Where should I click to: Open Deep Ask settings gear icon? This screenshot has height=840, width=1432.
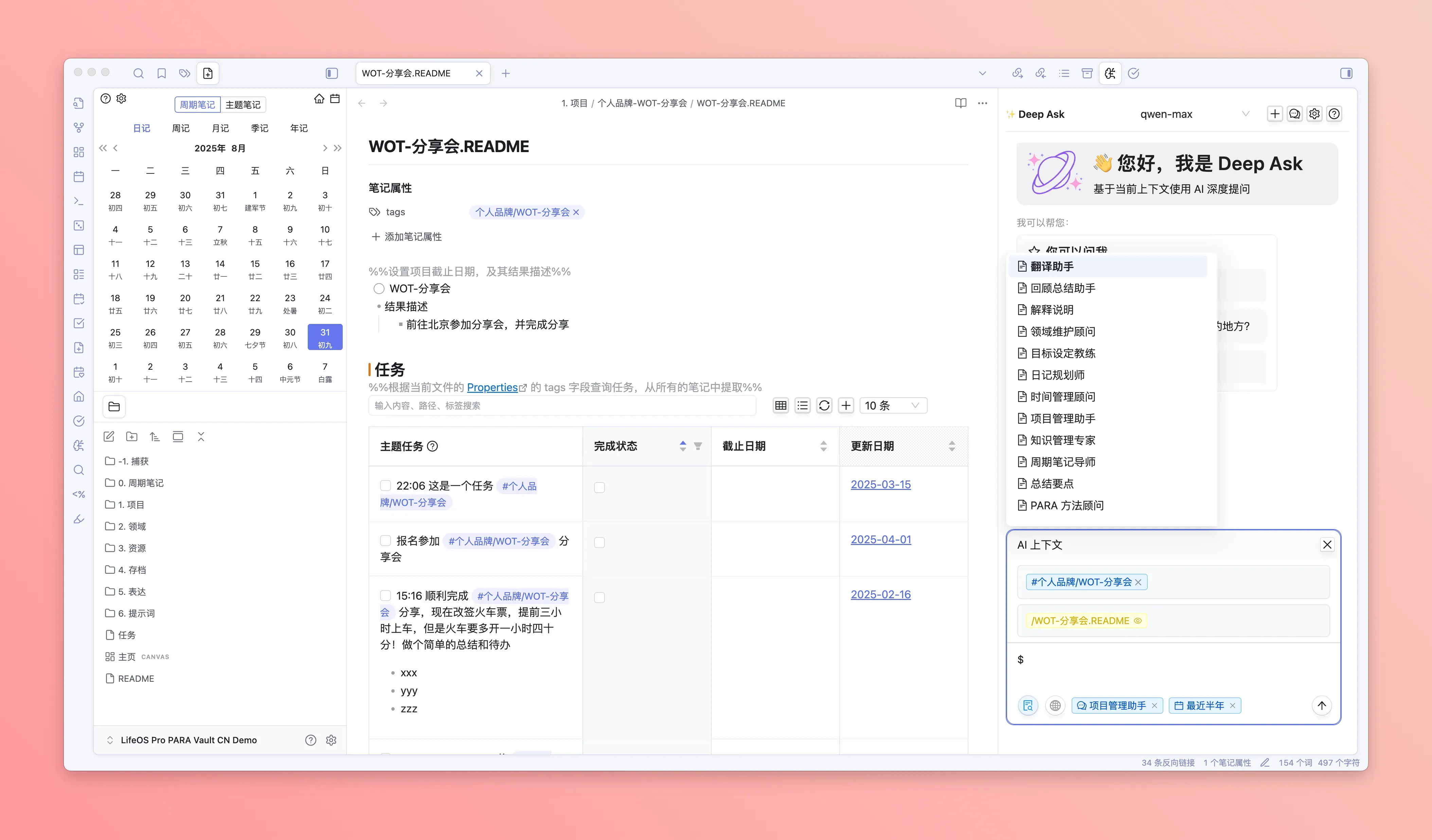coord(1314,114)
